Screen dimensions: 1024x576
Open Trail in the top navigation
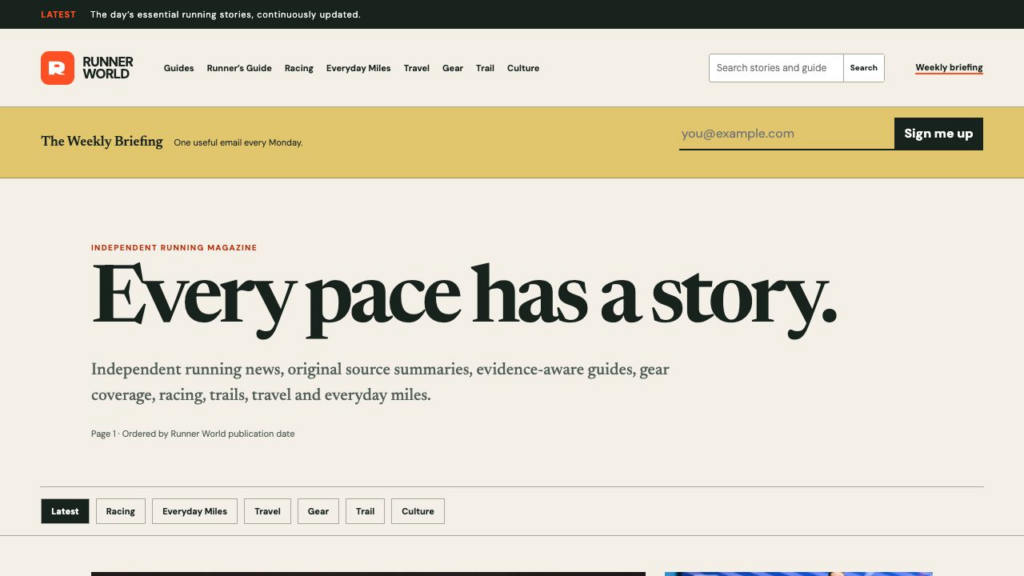tap(485, 68)
